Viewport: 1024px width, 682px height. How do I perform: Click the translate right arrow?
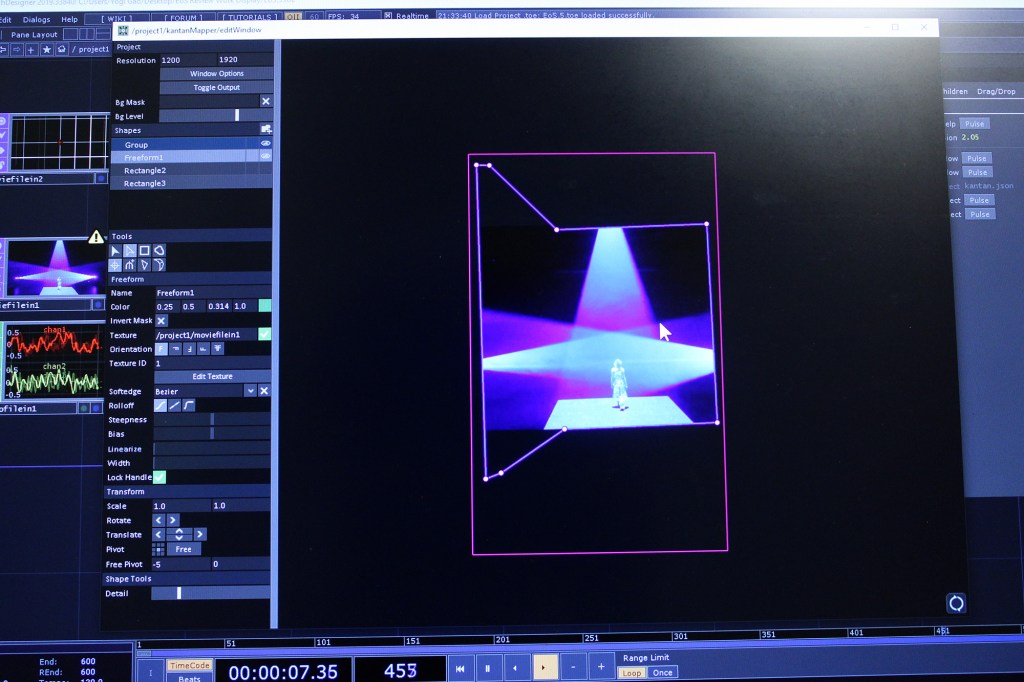[x=200, y=534]
